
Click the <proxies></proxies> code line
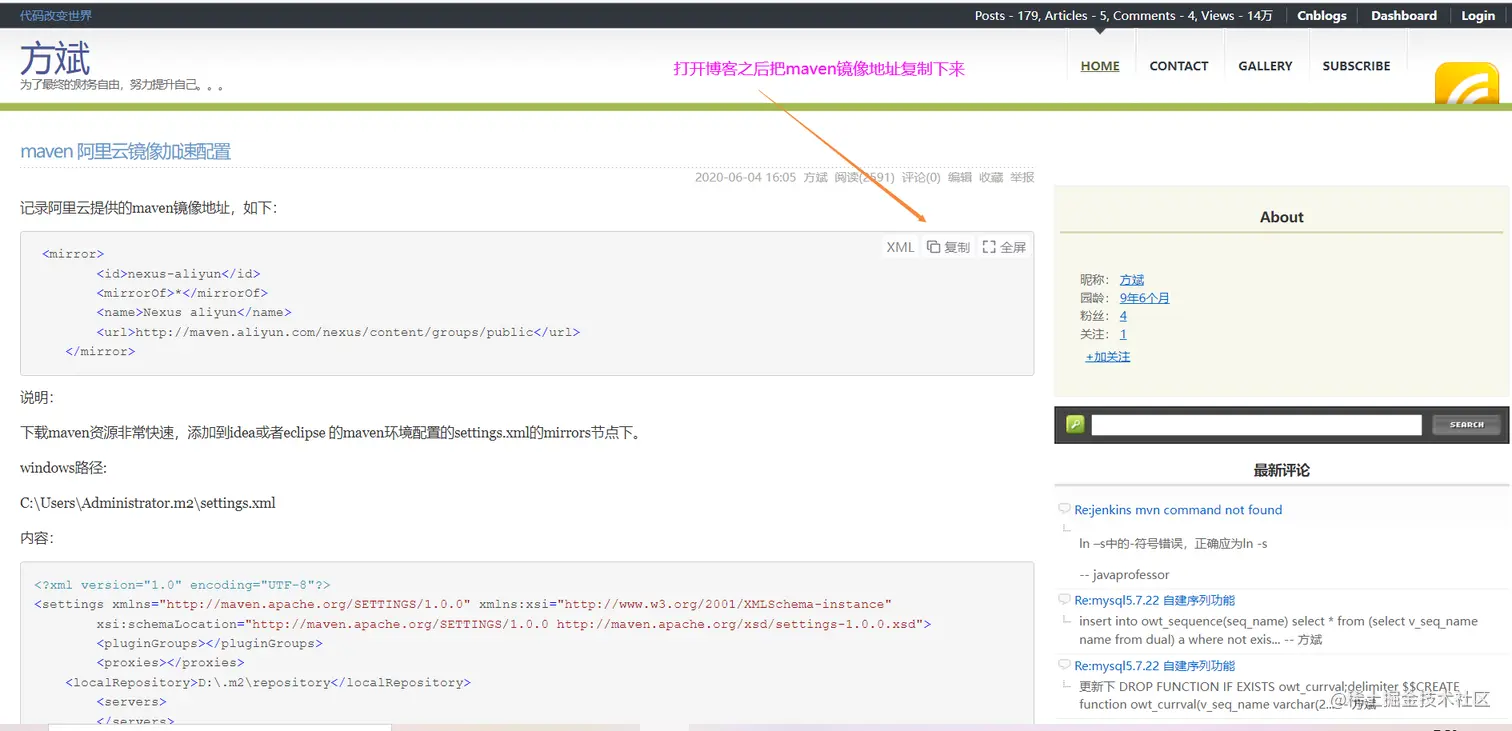(170, 663)
